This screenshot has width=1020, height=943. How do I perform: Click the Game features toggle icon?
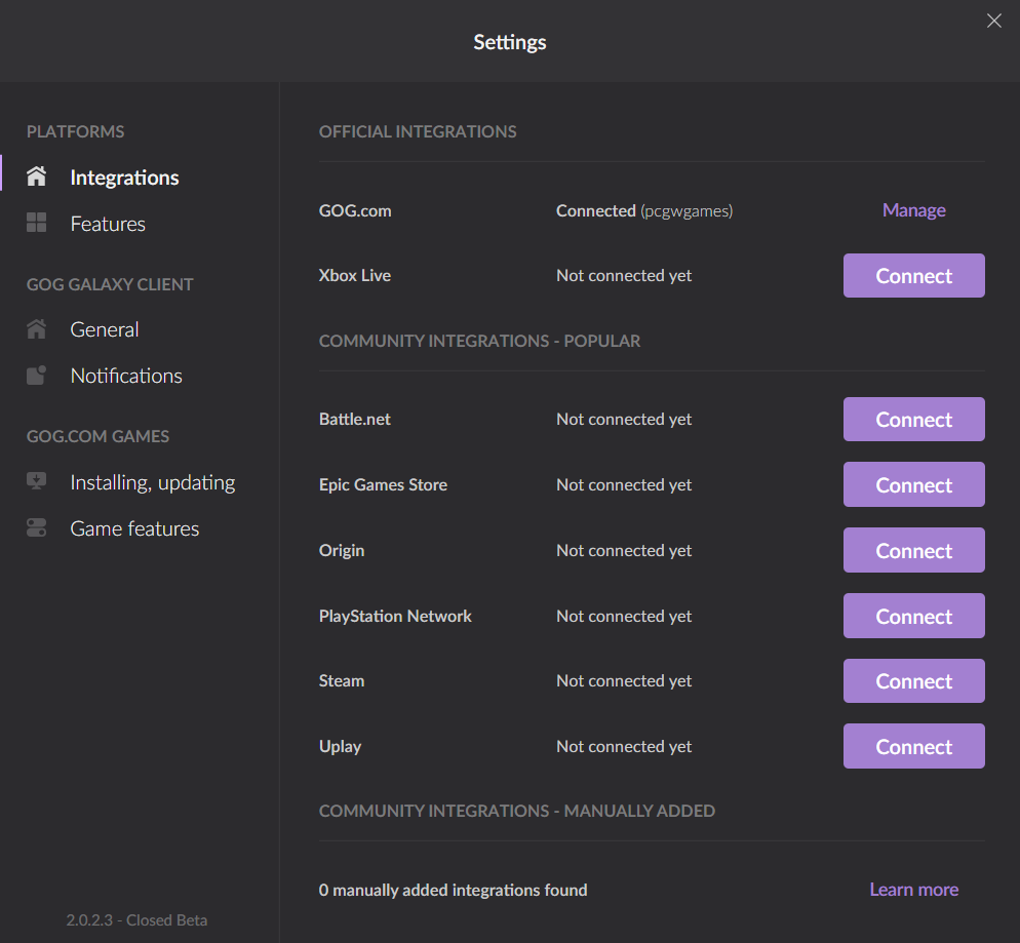37,528
